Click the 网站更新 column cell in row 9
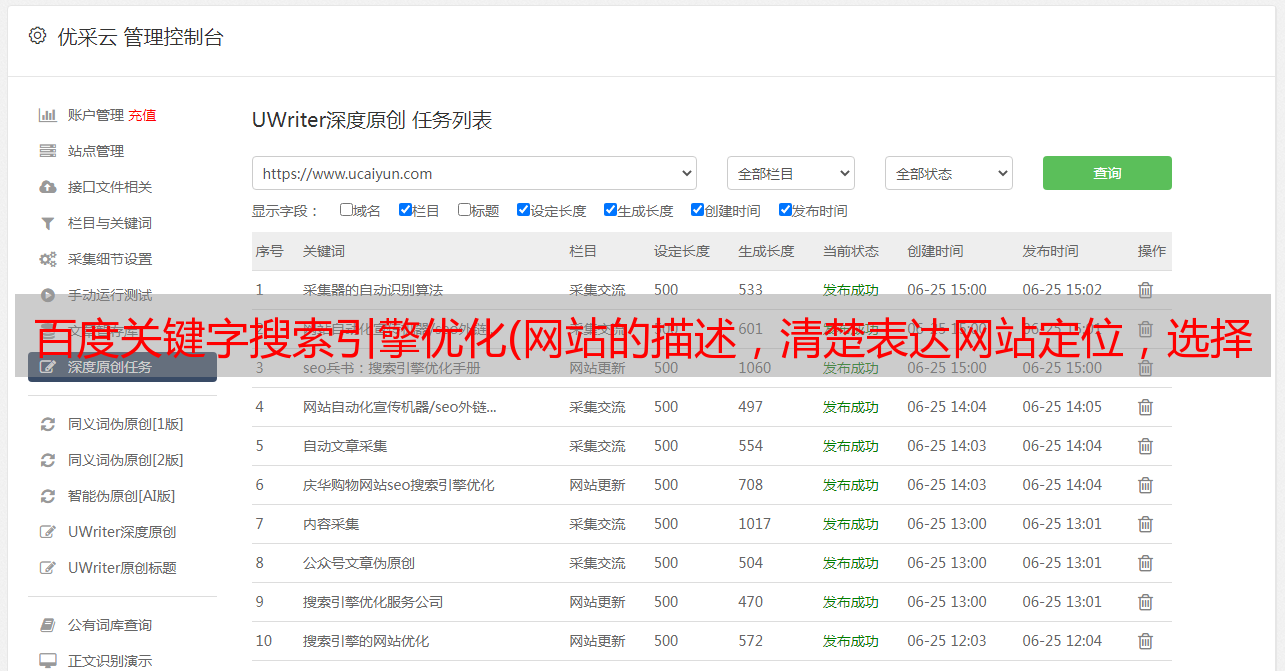The width and height of the screenshot is (1285, 671). click(597, 602)
